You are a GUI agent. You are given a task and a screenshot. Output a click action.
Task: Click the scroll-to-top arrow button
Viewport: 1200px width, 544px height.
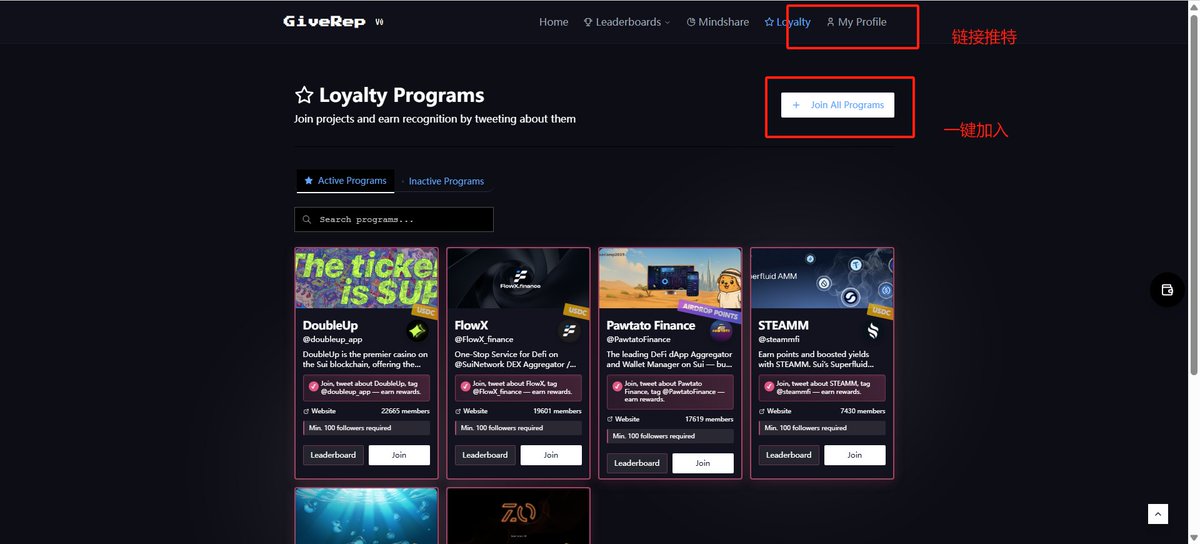(x=1158, y=514)
